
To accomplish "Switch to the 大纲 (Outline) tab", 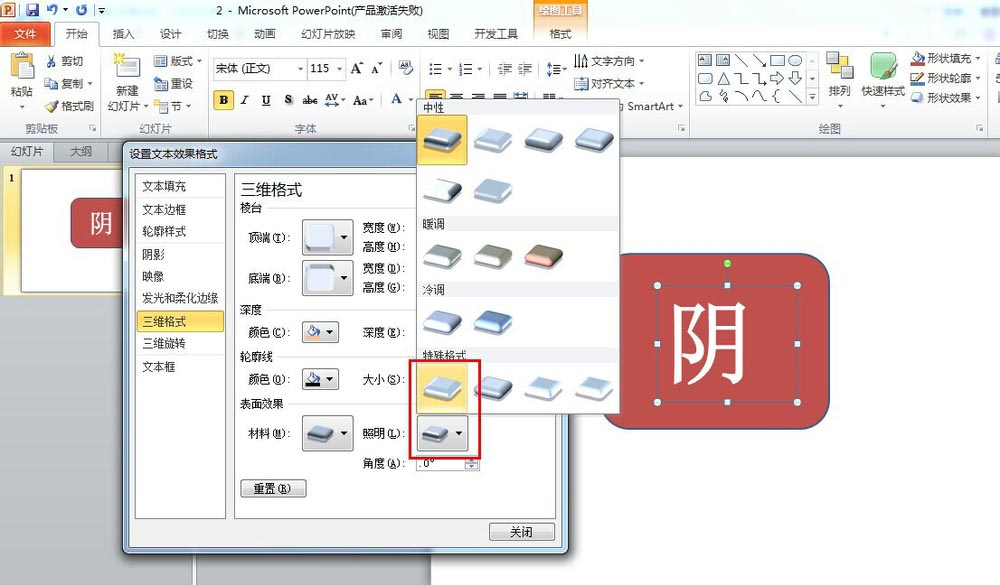I will click(x=81, y=151).
